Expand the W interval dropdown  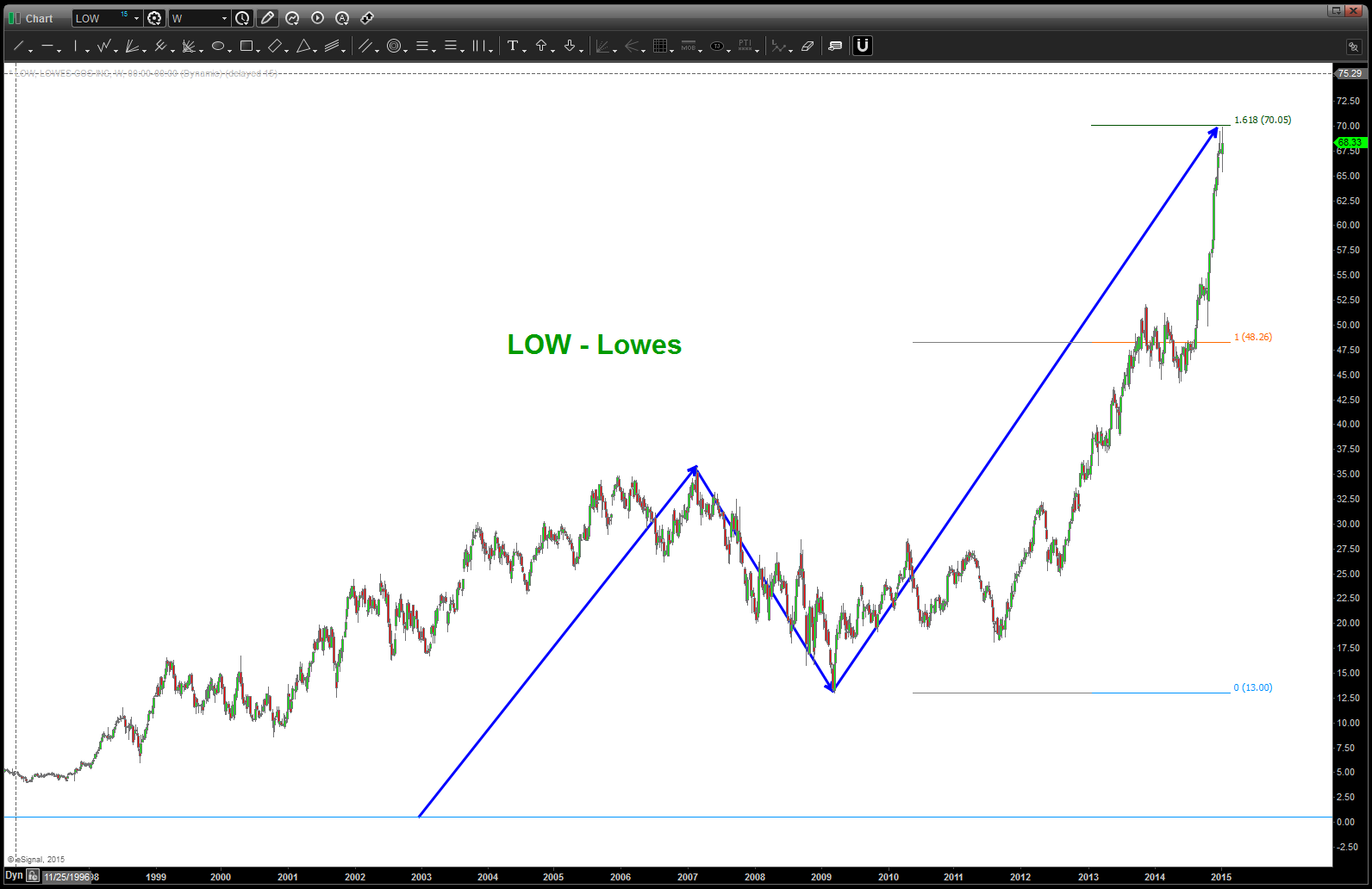[x=224, y=18]
